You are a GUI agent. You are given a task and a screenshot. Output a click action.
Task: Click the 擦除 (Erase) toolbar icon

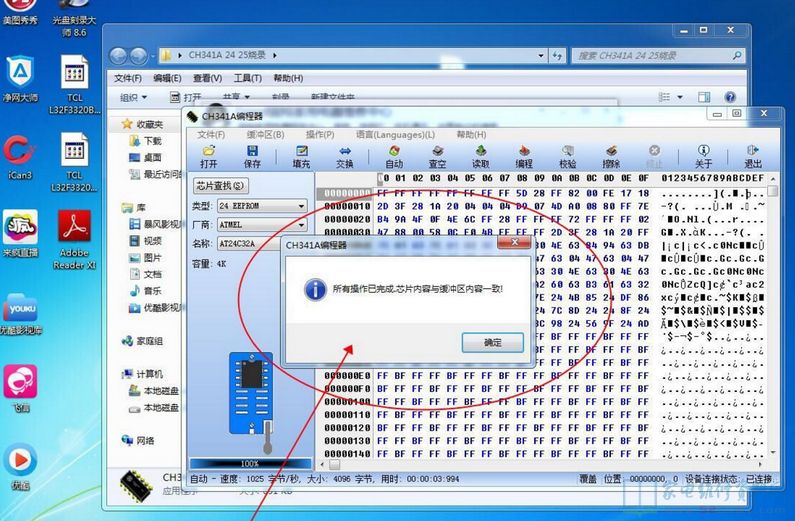point(611,157)
